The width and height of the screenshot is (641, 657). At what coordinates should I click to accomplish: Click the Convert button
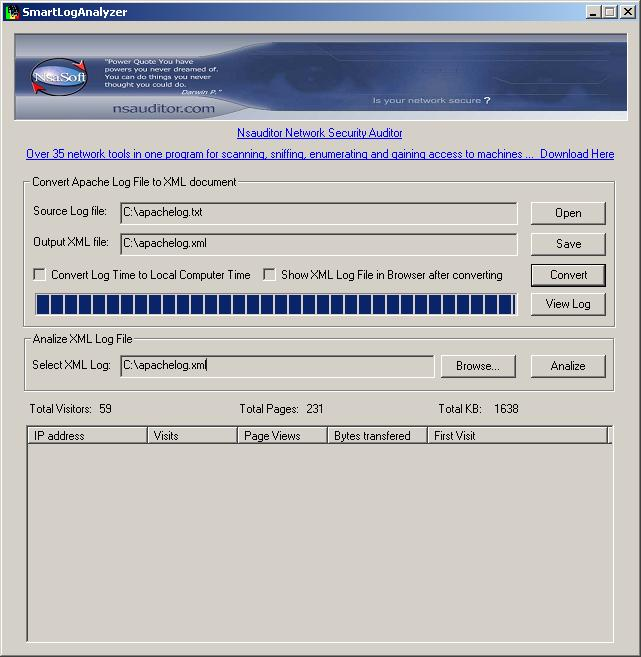pyautogui.click(x=568, y=275)
